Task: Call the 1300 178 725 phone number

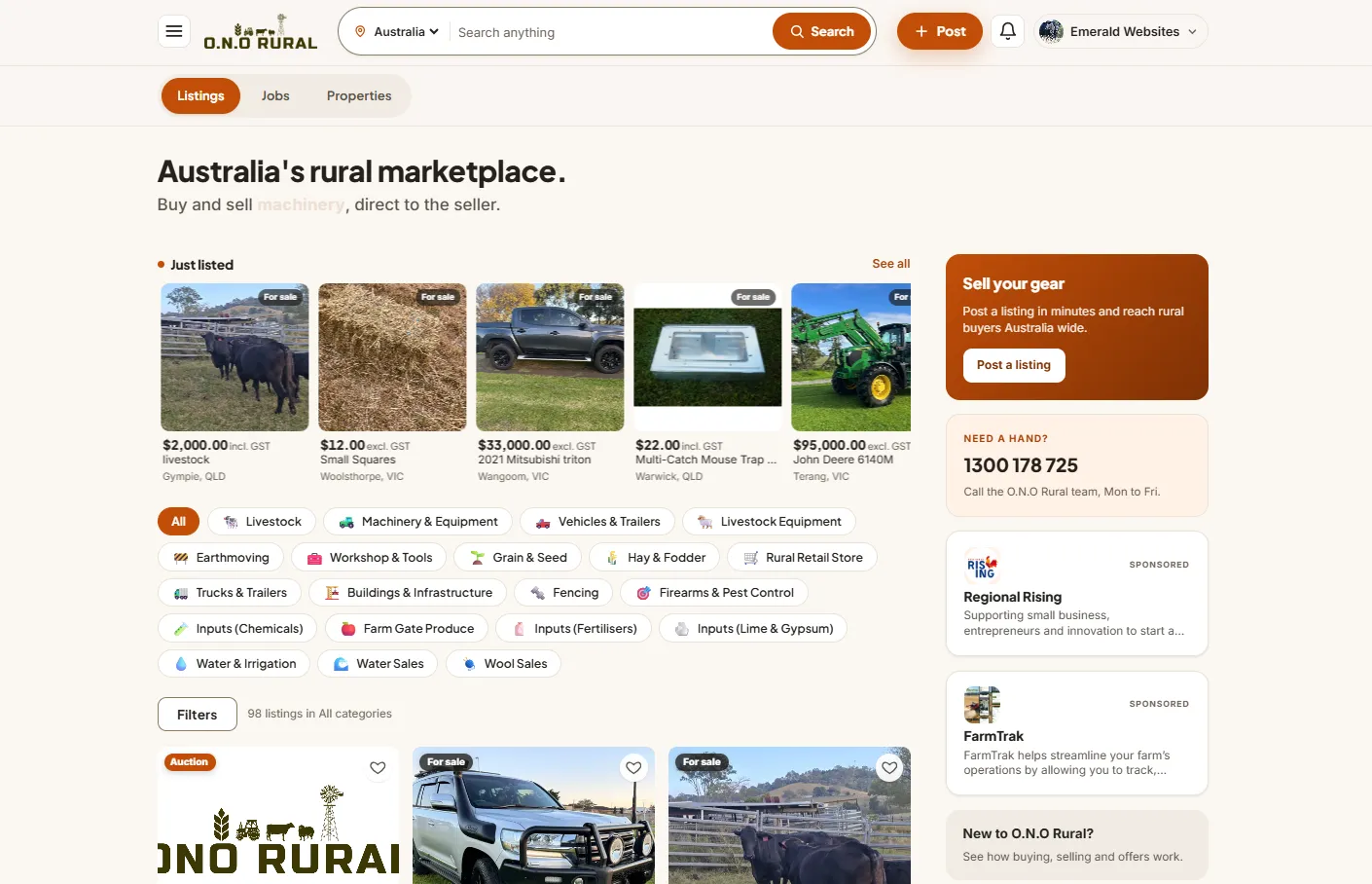Action: (1021, 465)
